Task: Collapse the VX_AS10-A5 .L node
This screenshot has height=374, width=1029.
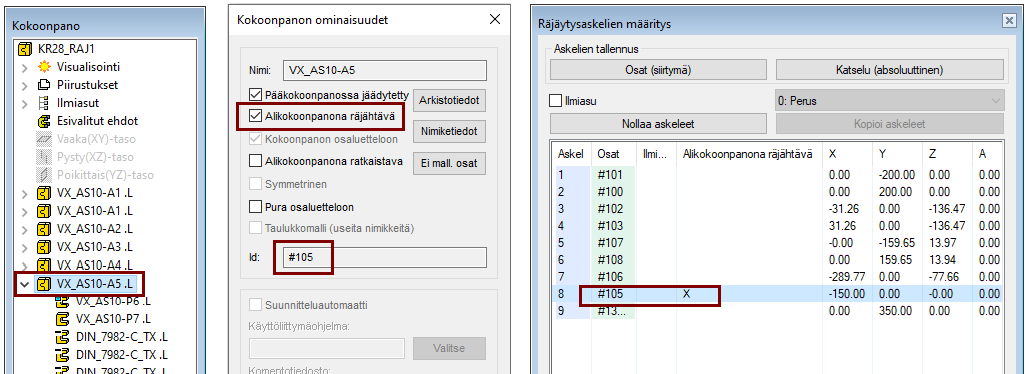Action: point(25,284)
